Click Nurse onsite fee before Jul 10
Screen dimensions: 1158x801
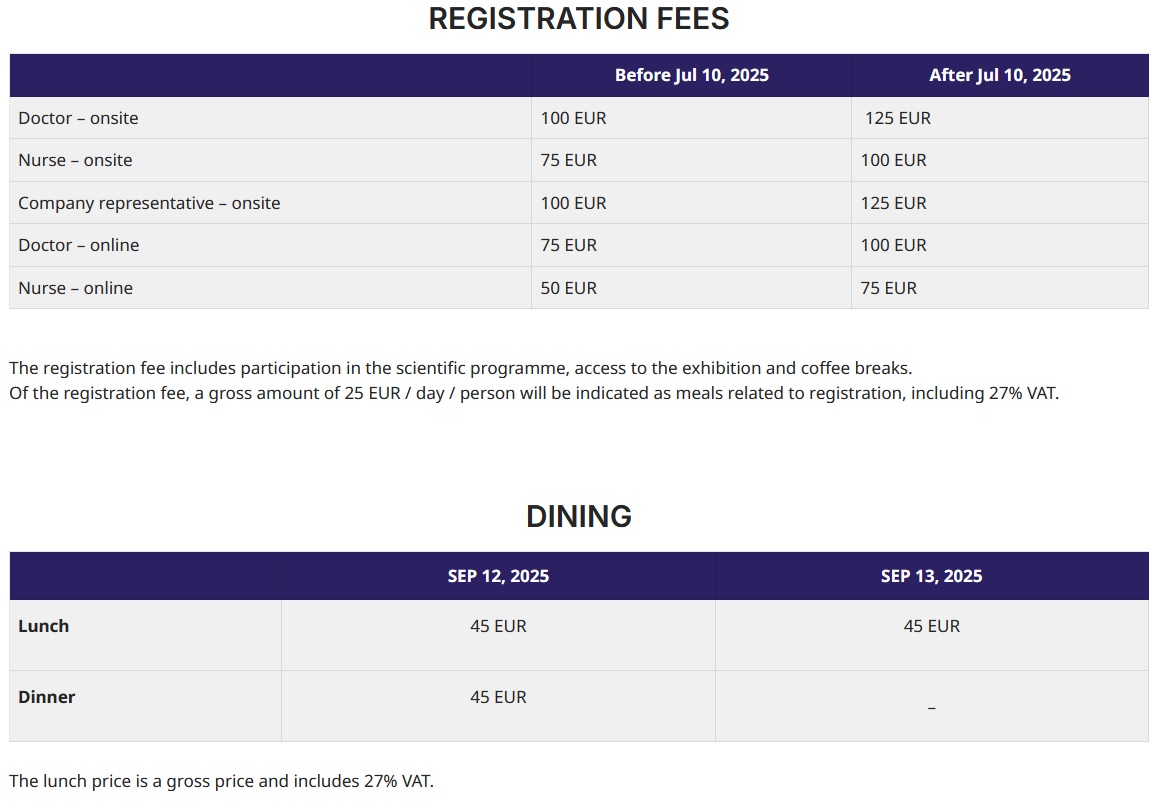pos(568,160)
